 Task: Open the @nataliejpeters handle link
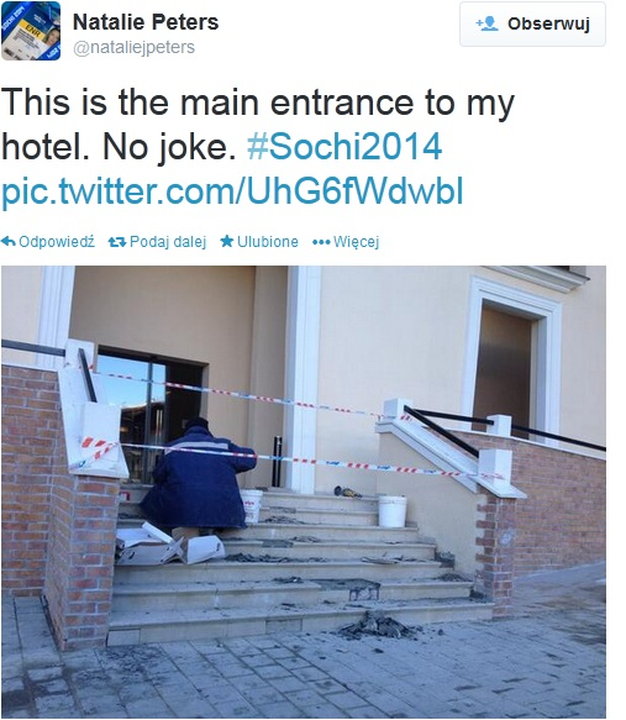click(134, 47)
